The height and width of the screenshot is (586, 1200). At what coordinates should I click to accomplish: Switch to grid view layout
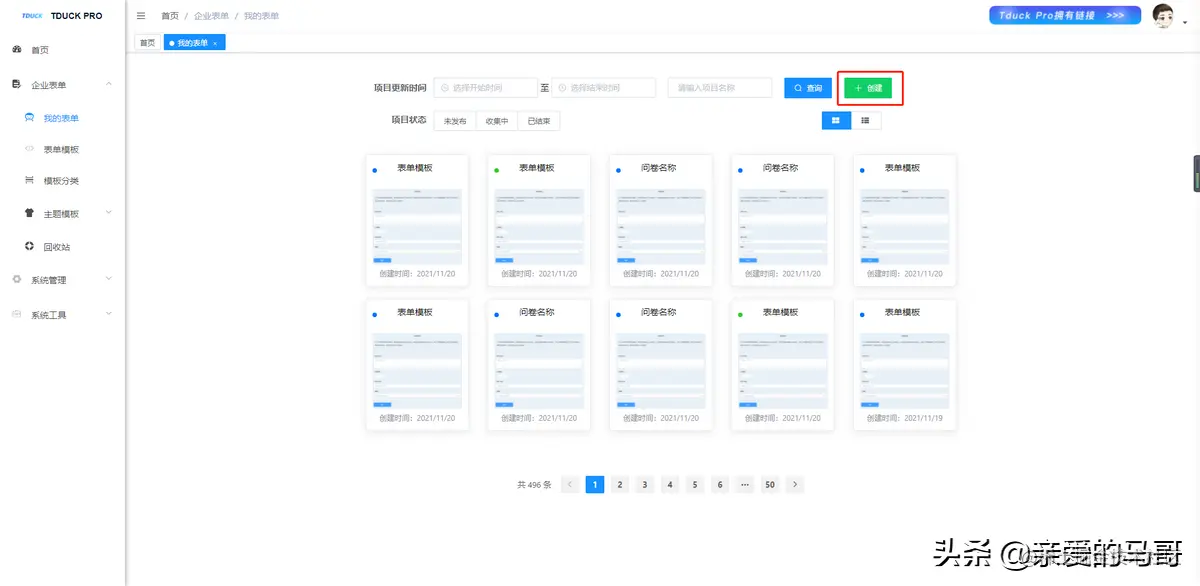pos(838,120)
